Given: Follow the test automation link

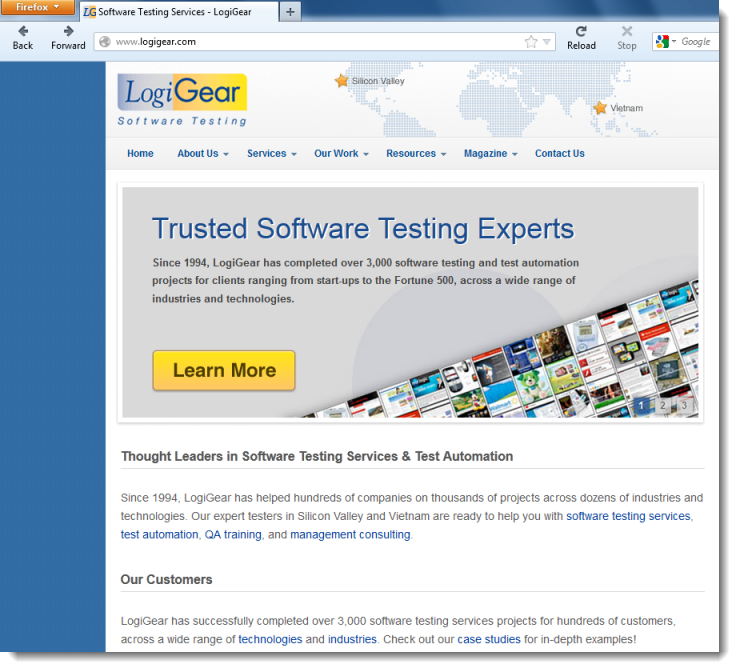Looking at the screenshot, I should coord(159,535).
